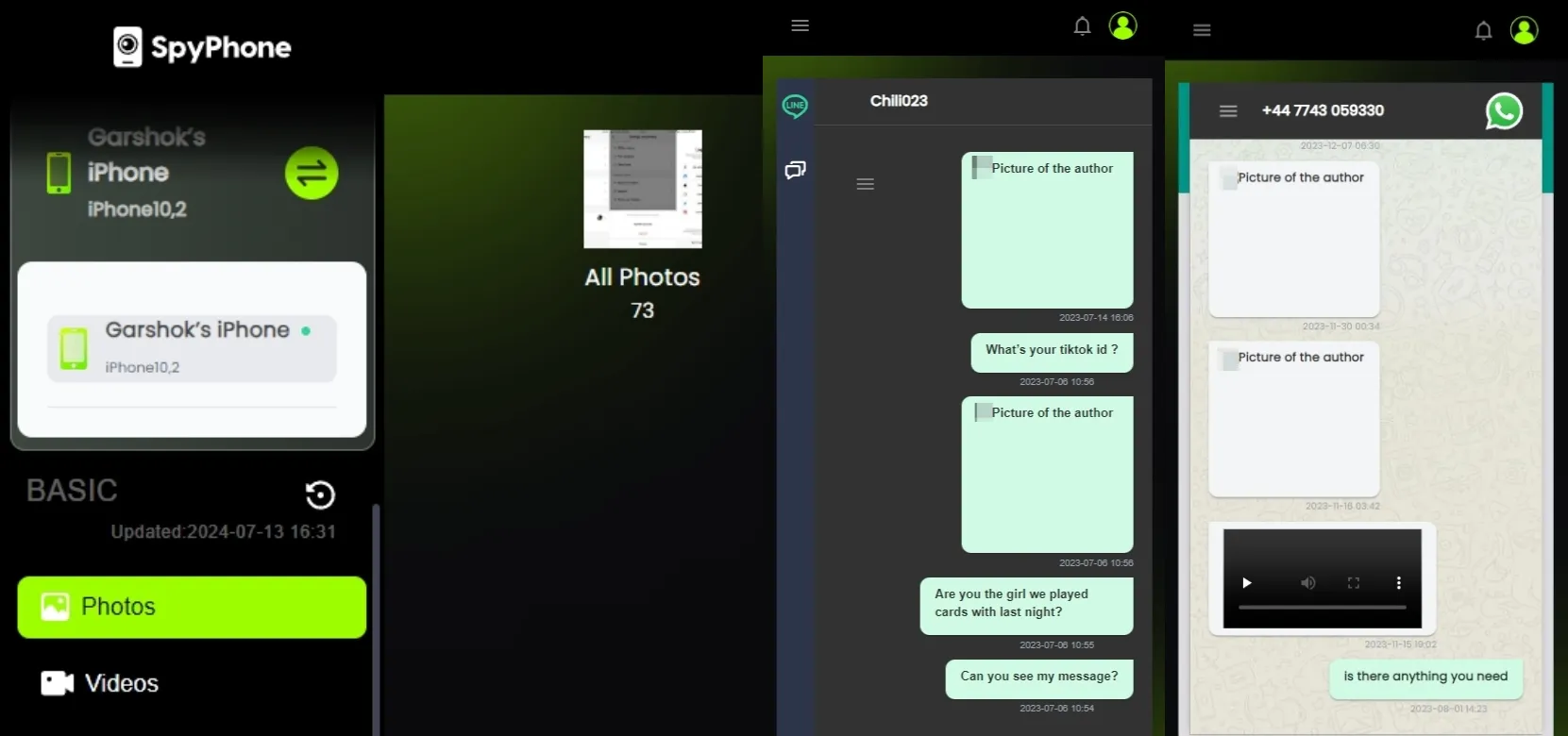Click the message What's your tiktok id ?
This screenshot has height=736, width=1568.
(x=1052, y=353)
